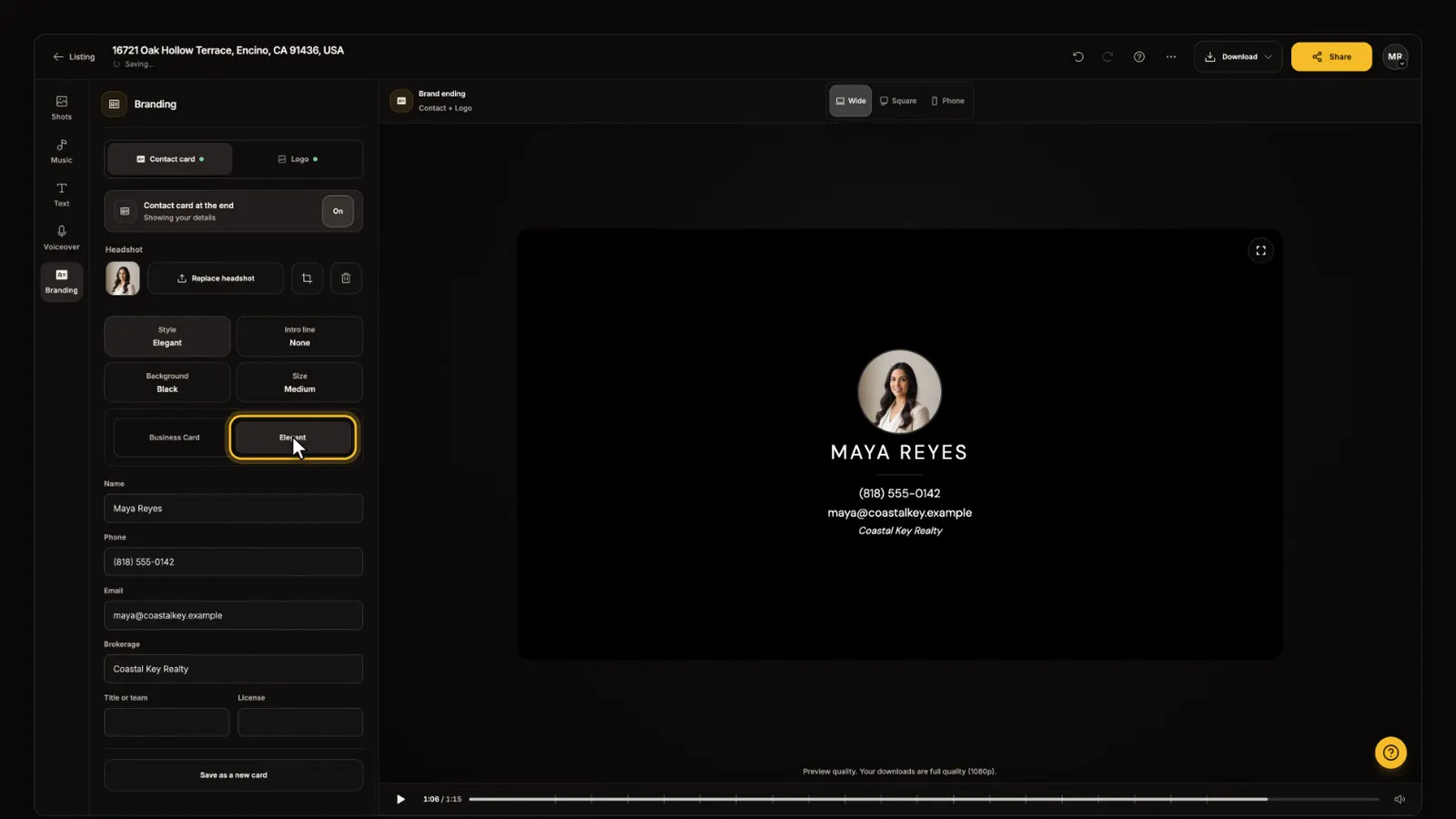Click the undo arrow icon

1078,56
